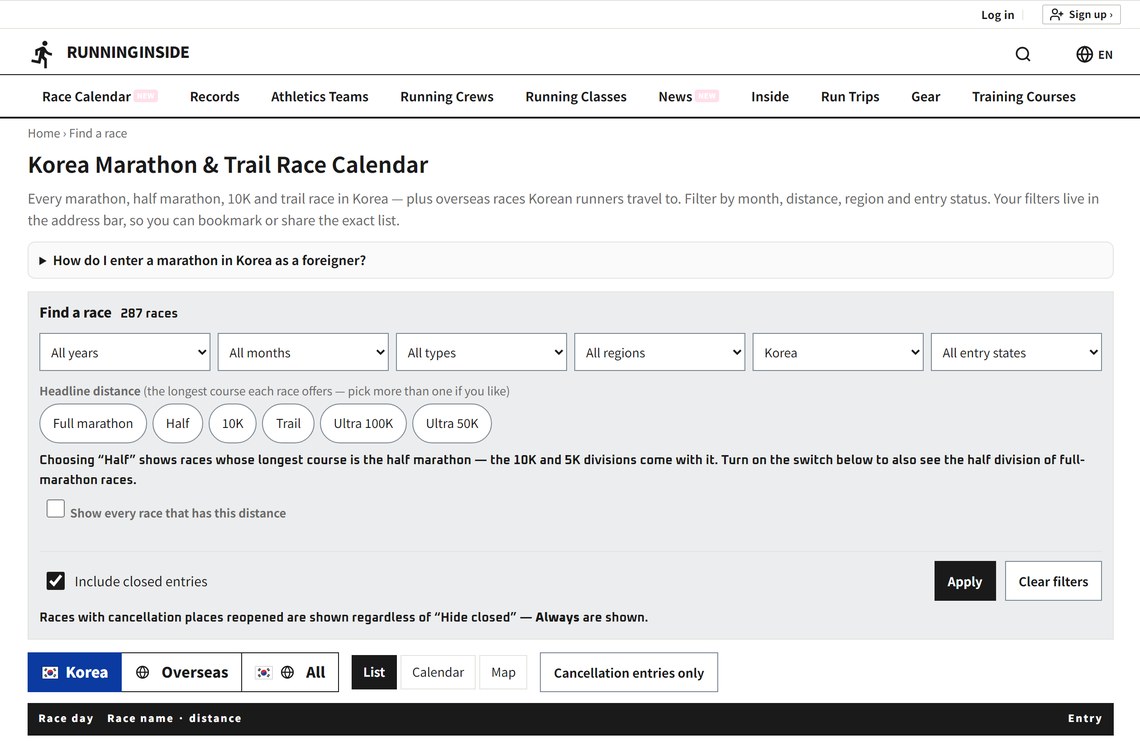1140x741 pixels.
Task: Switch to the All races tab
Action: [x=290, y=673]
